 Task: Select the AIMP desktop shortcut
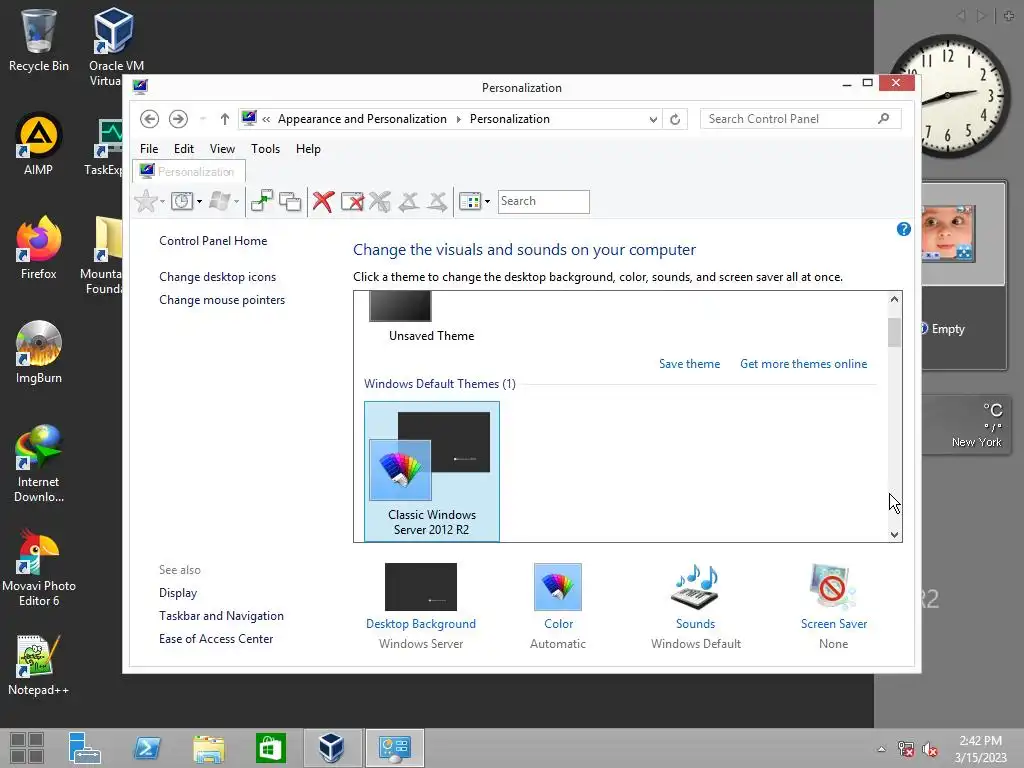39,144
